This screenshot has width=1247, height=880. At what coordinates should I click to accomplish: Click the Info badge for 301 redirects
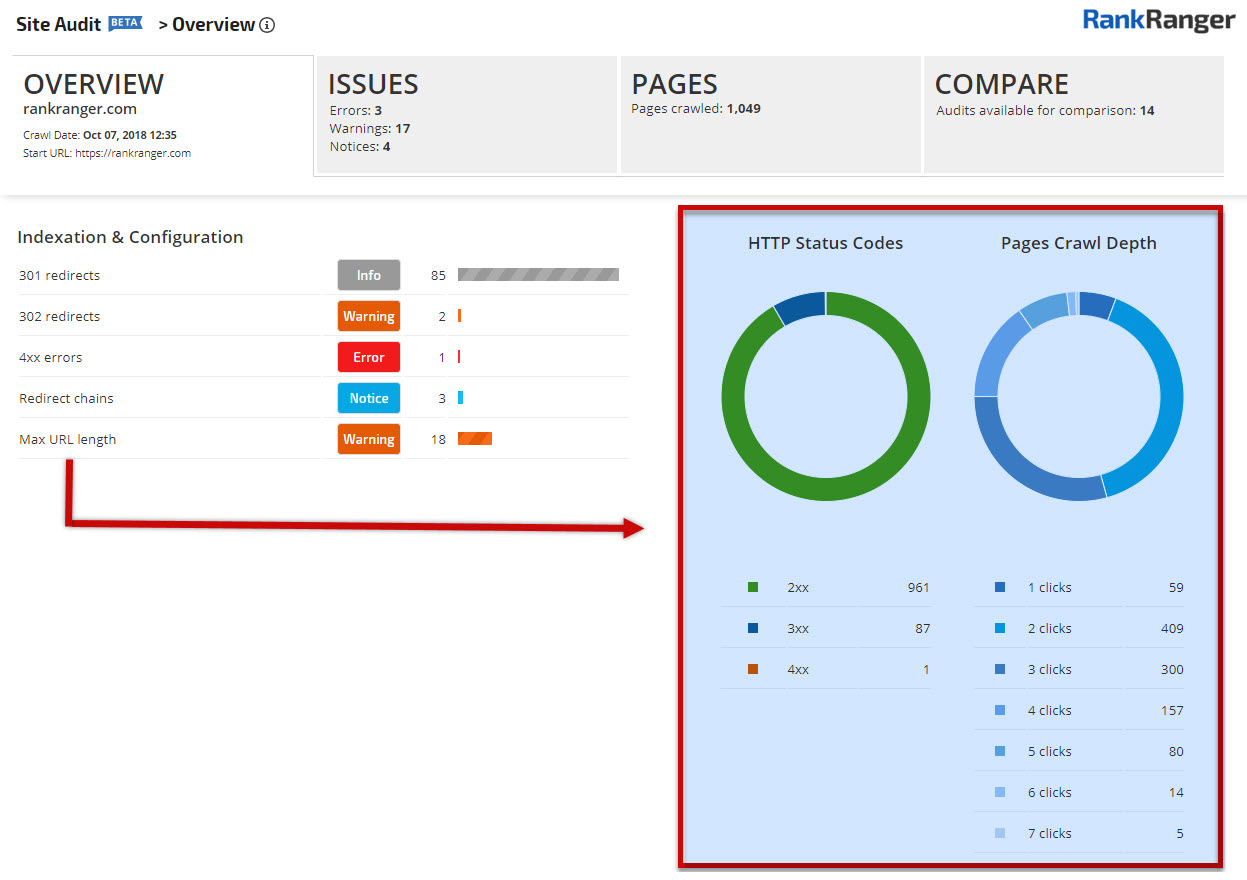coord(368,275)
